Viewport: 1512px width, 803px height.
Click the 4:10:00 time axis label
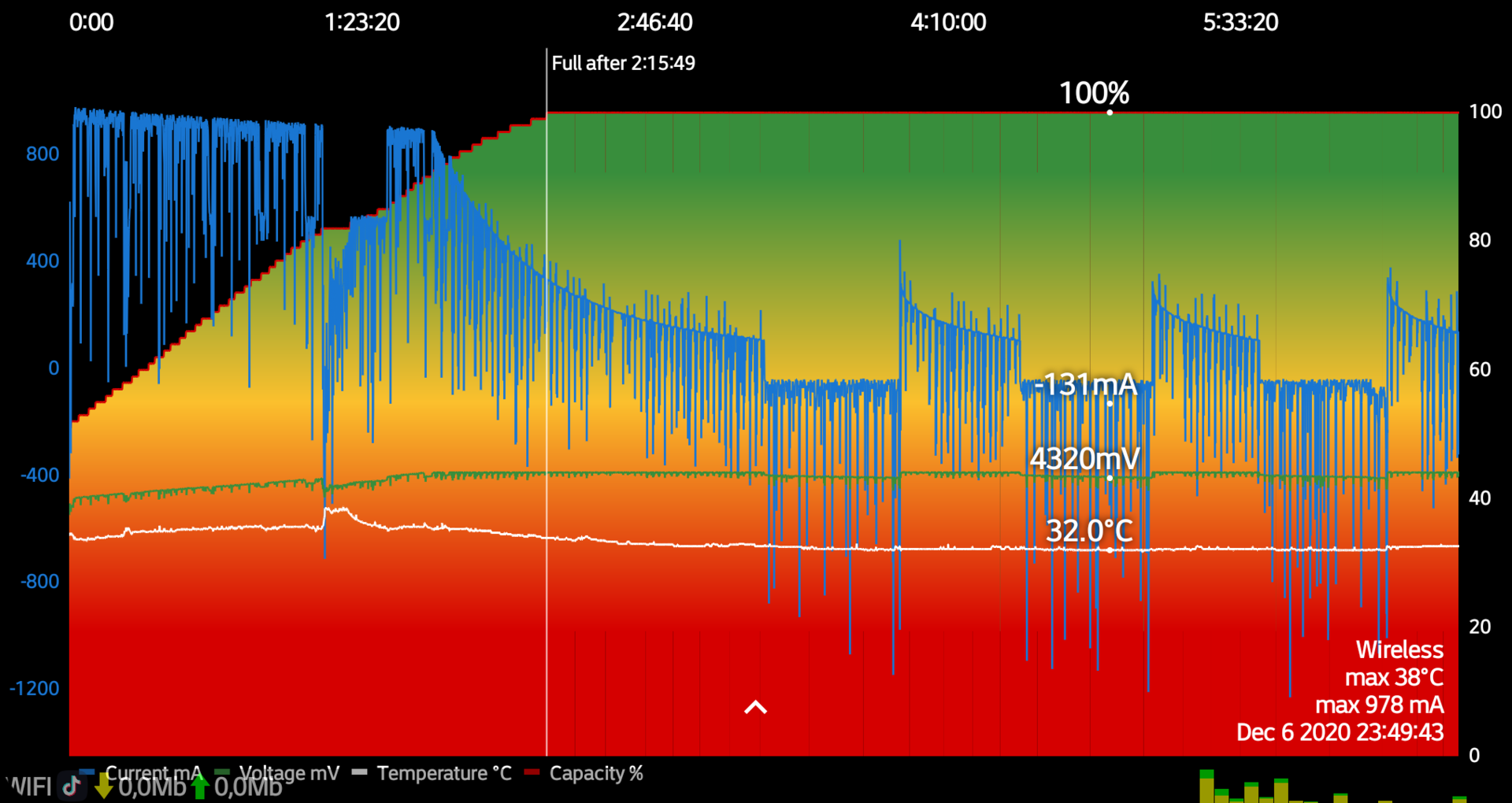point(948,22)
